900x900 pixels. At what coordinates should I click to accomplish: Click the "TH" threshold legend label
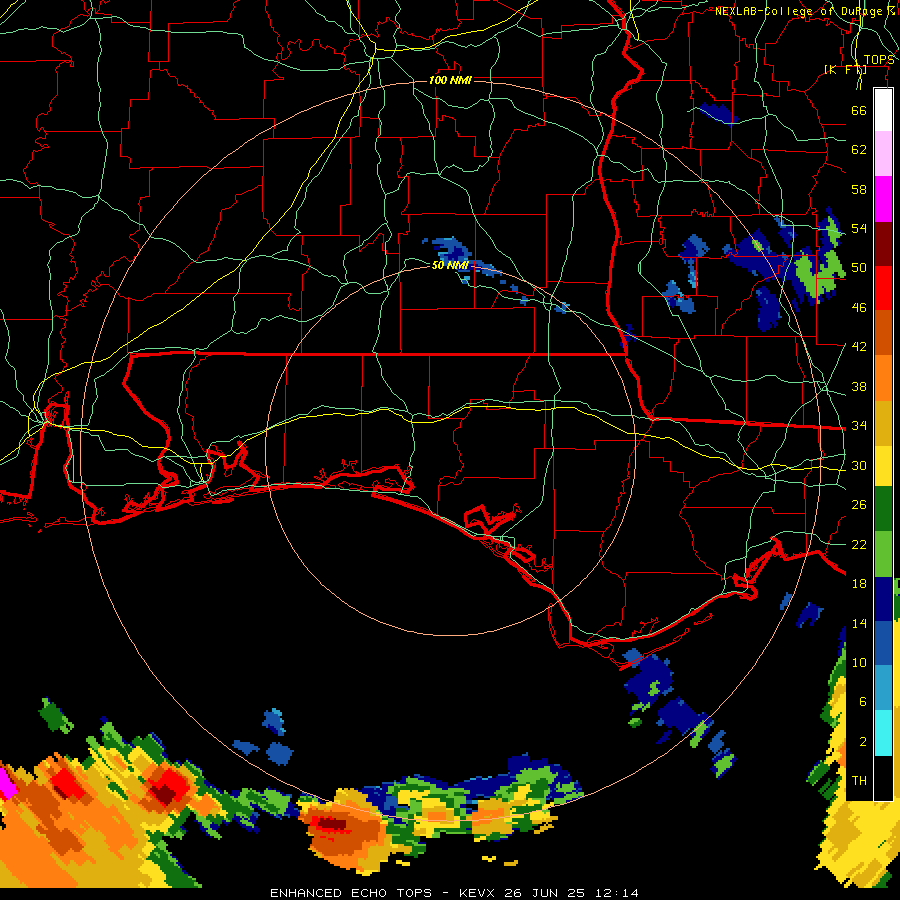[x=859, y=781]
